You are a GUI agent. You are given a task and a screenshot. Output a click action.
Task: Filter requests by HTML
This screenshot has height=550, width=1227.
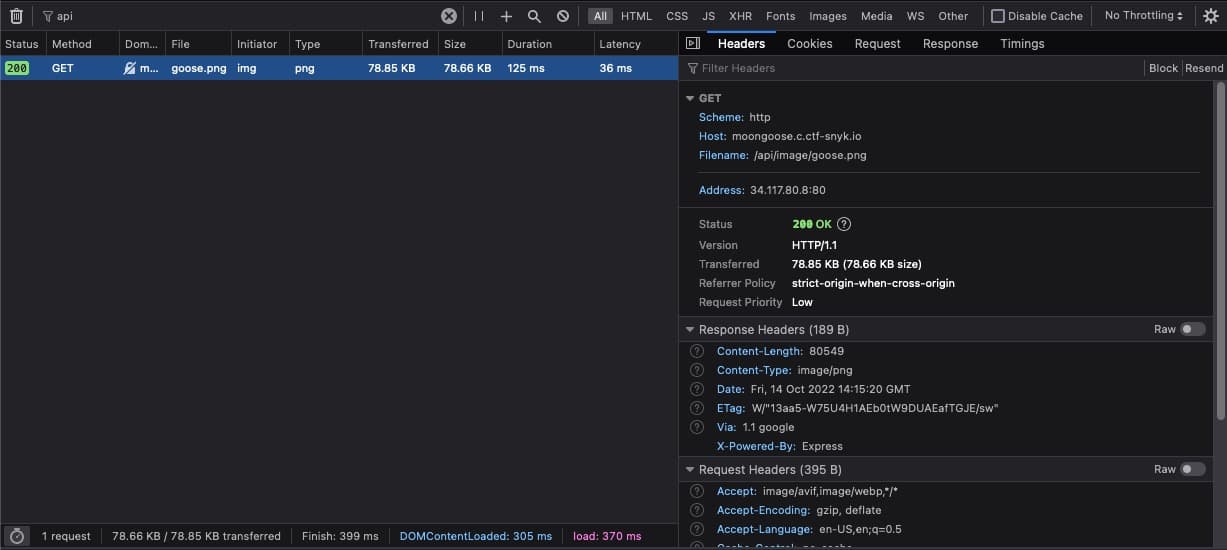[636, 16]
